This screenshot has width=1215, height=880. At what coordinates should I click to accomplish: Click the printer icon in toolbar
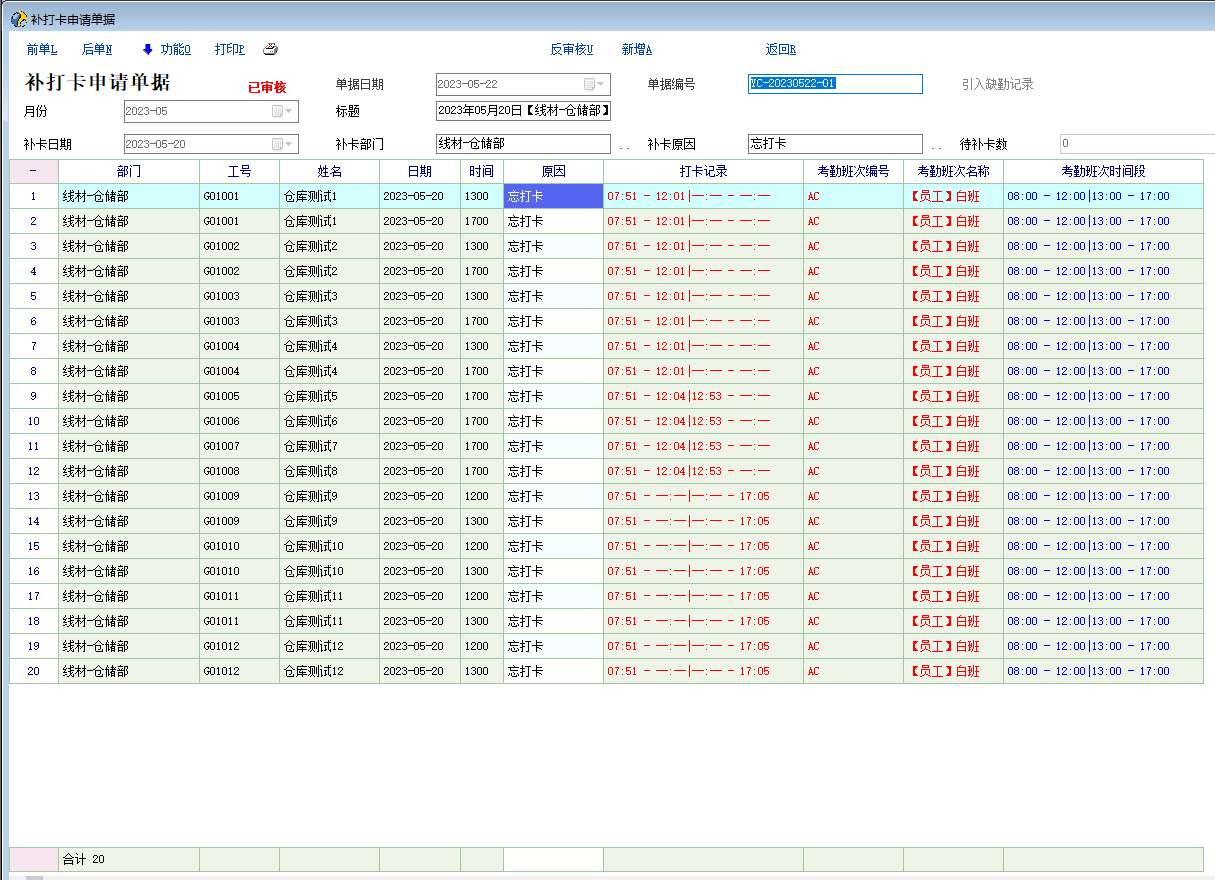pos(270,50)
